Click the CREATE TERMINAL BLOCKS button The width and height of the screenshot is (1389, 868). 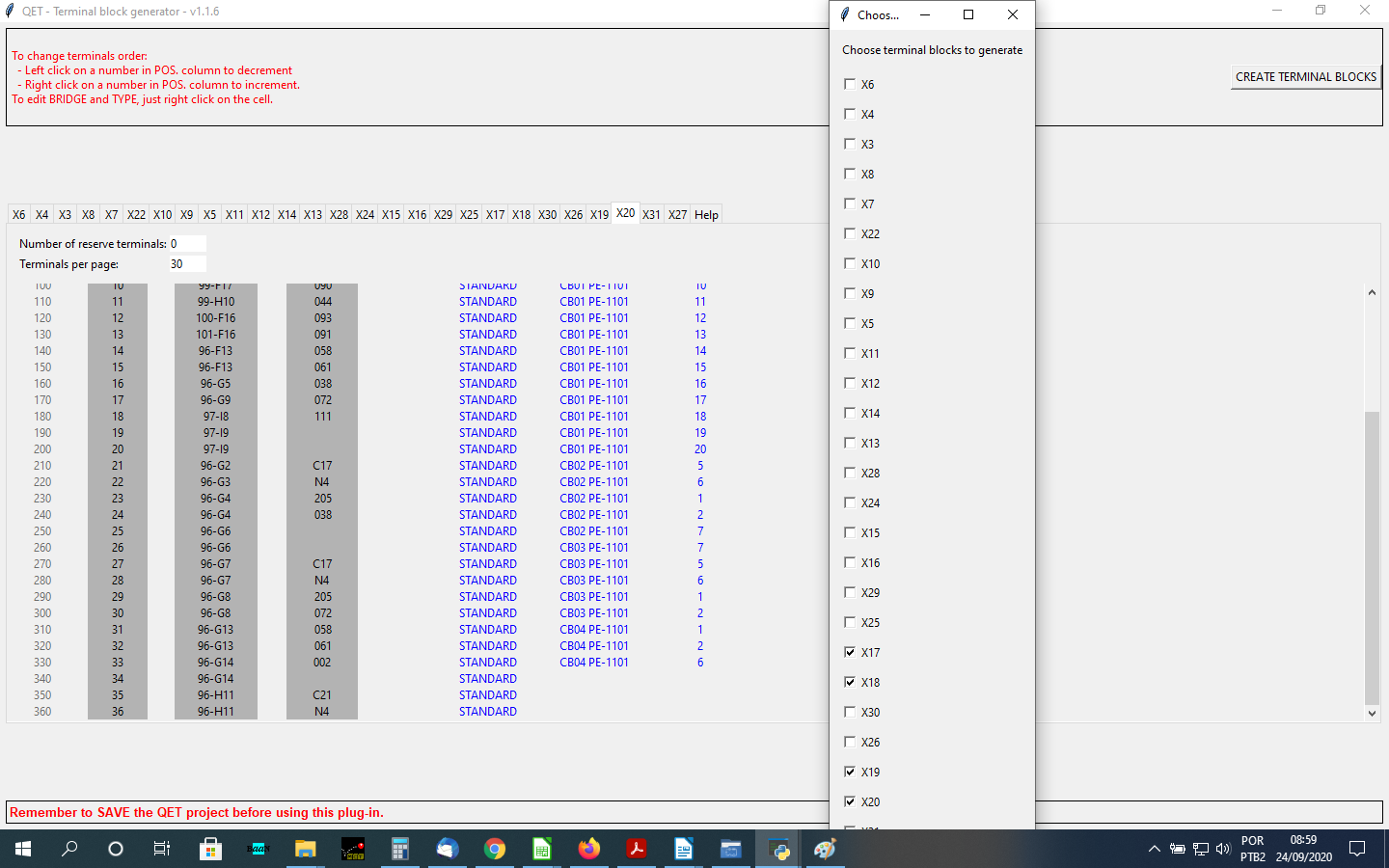coord(1305,77)
